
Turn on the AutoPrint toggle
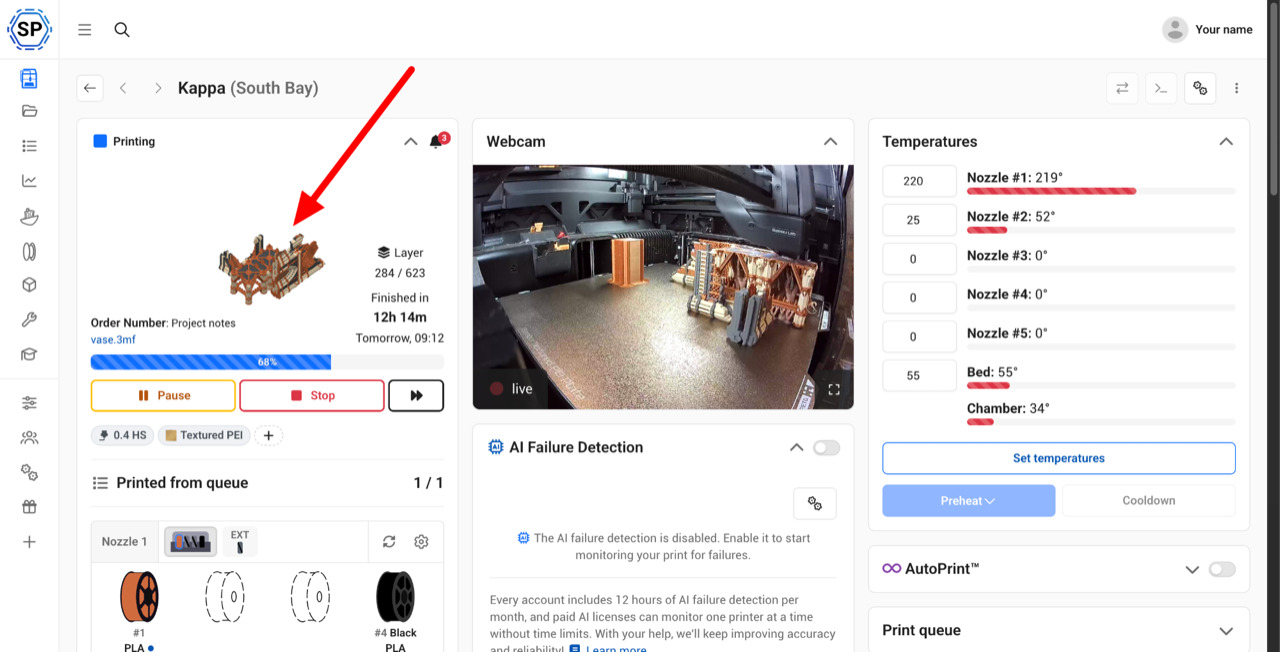pos(1222,569)
